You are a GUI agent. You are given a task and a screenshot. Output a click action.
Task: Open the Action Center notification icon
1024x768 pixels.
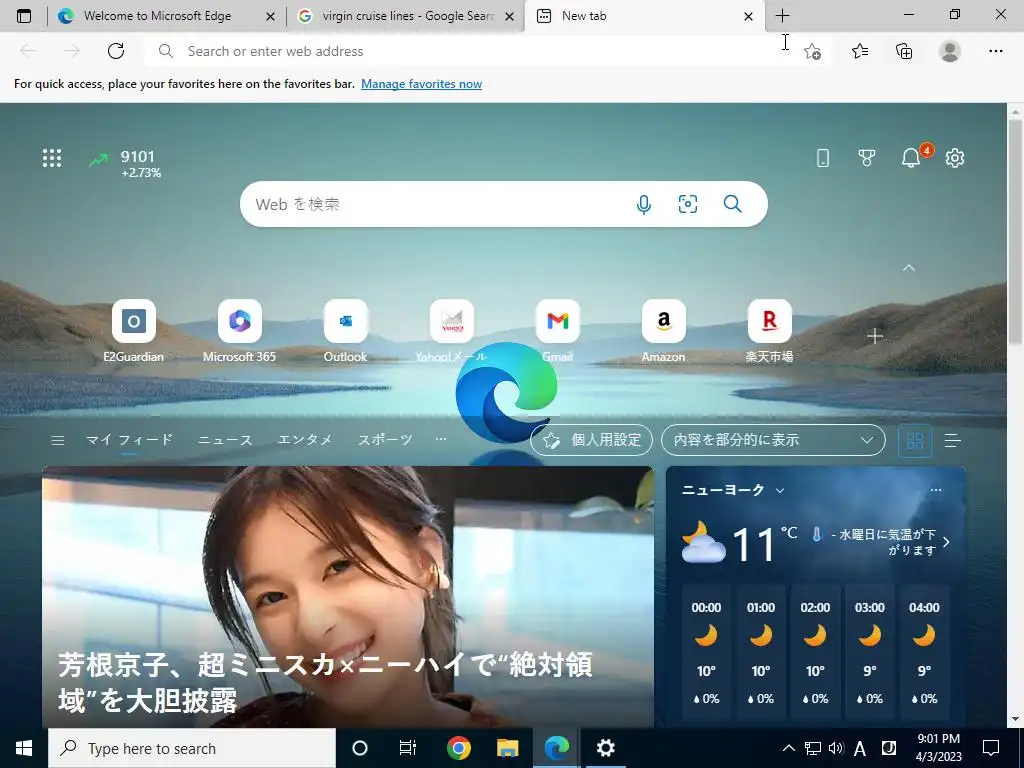click(991, 748)
